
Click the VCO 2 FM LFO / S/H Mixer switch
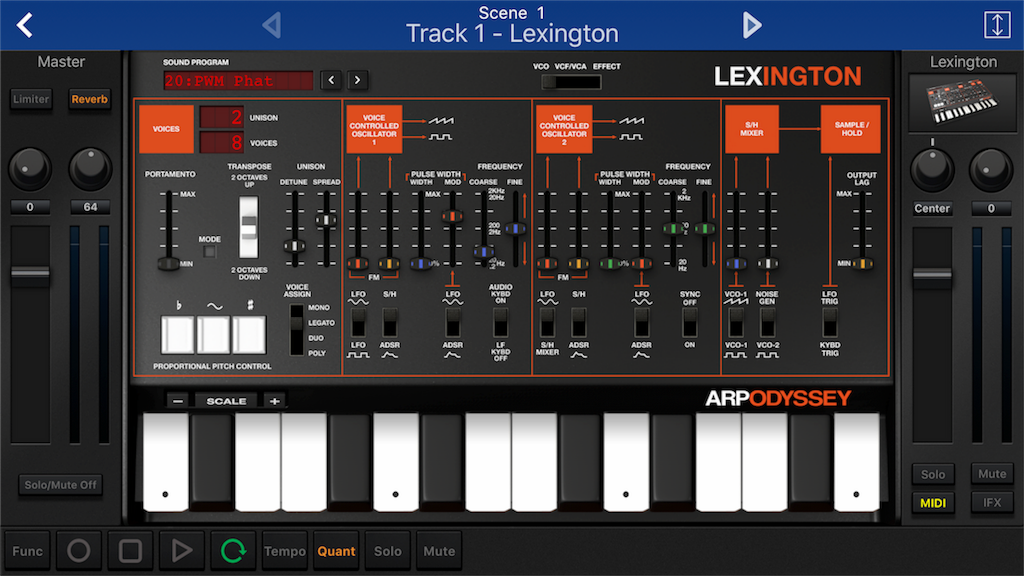pos(547,323)
